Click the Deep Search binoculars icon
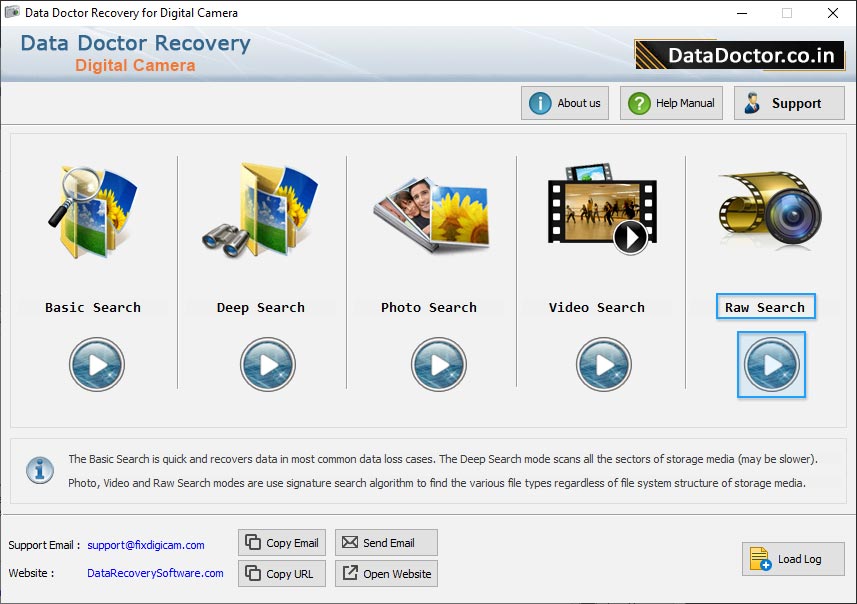Viewport: 857px width, 604px height. tap(261, 211)
